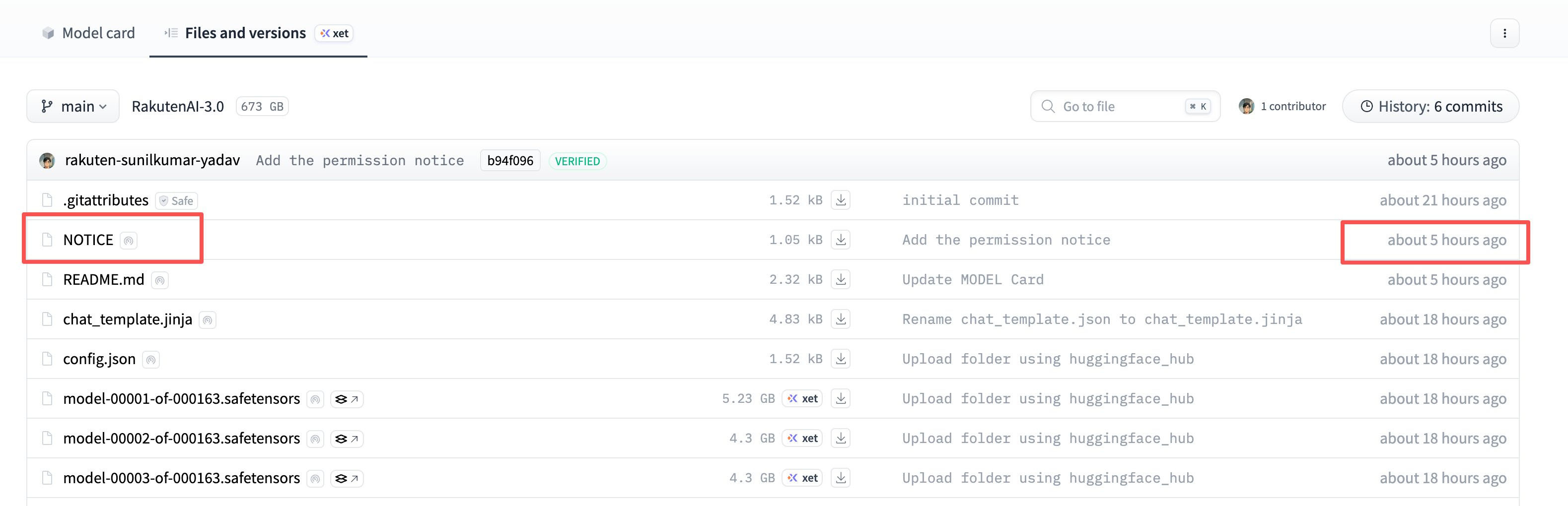Open rakuten-sunilkumar-yadav user profile
The width and height of the screenshot is (1568, 506).
(152, 160)
